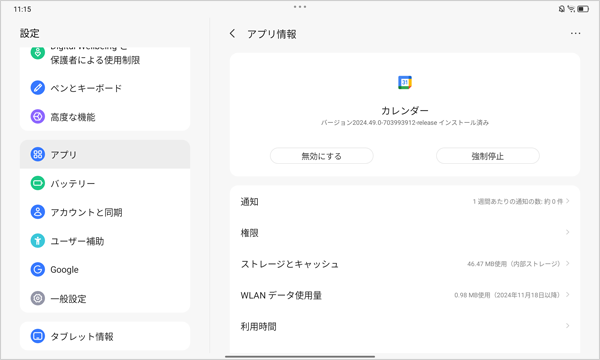Select Google settings item
This screenshot has width=600, height=360.
(105, 269)
